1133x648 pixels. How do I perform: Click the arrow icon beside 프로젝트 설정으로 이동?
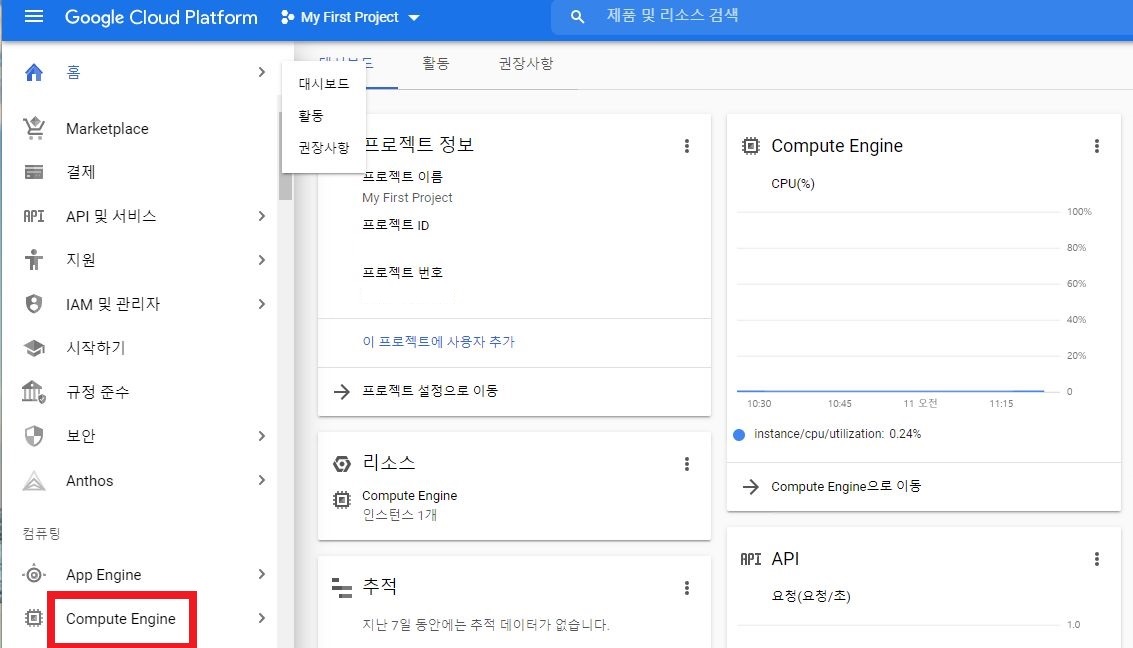[342, 391]
